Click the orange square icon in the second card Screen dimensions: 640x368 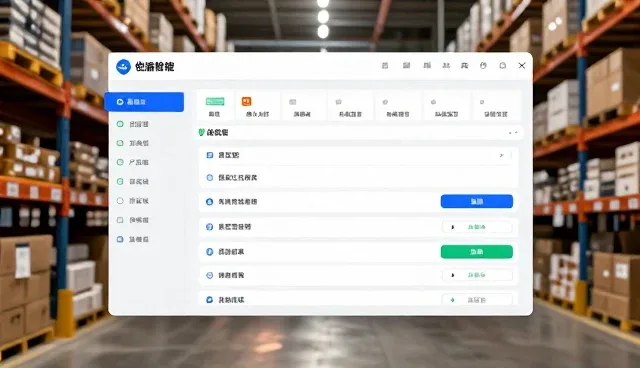pyautogui.click(x=247, y=101)
